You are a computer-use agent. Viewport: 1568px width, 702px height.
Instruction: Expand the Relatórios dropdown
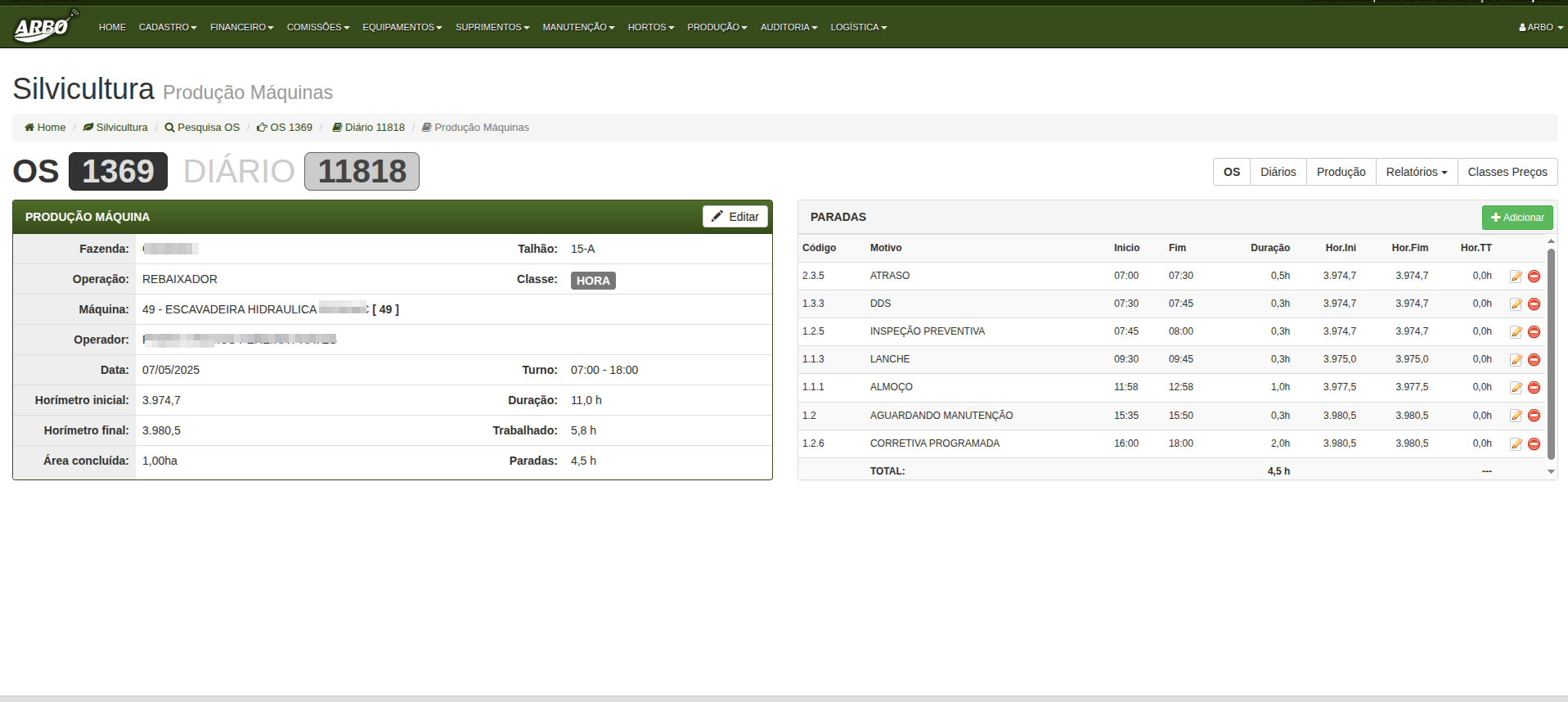(1416, 172)
